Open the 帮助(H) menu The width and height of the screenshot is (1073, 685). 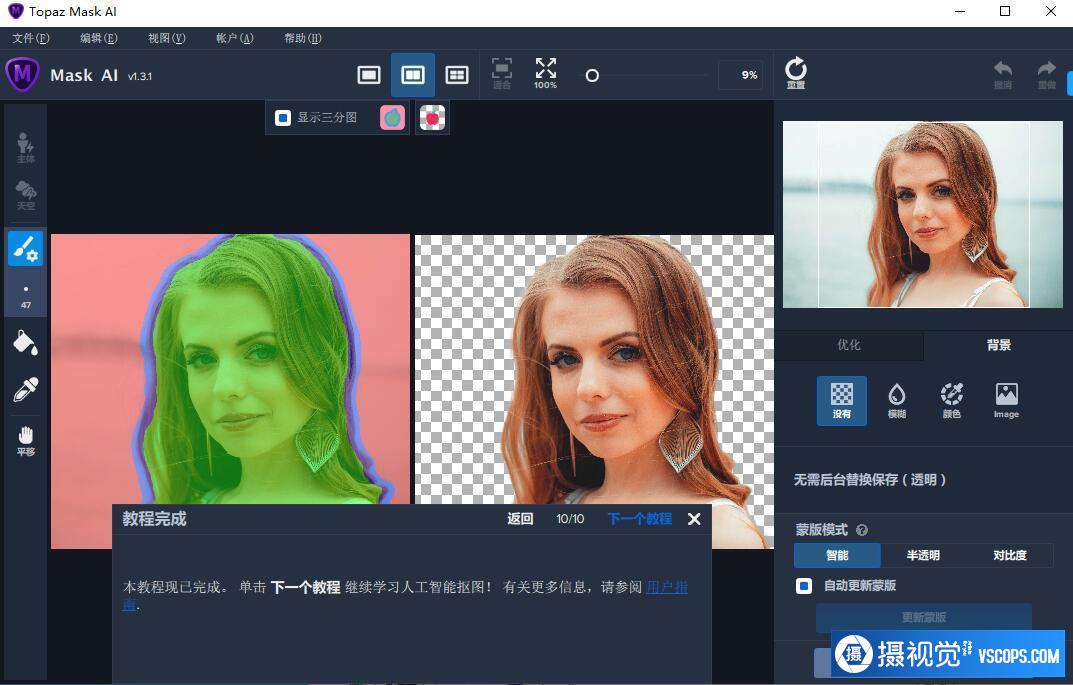click(302, 38)
